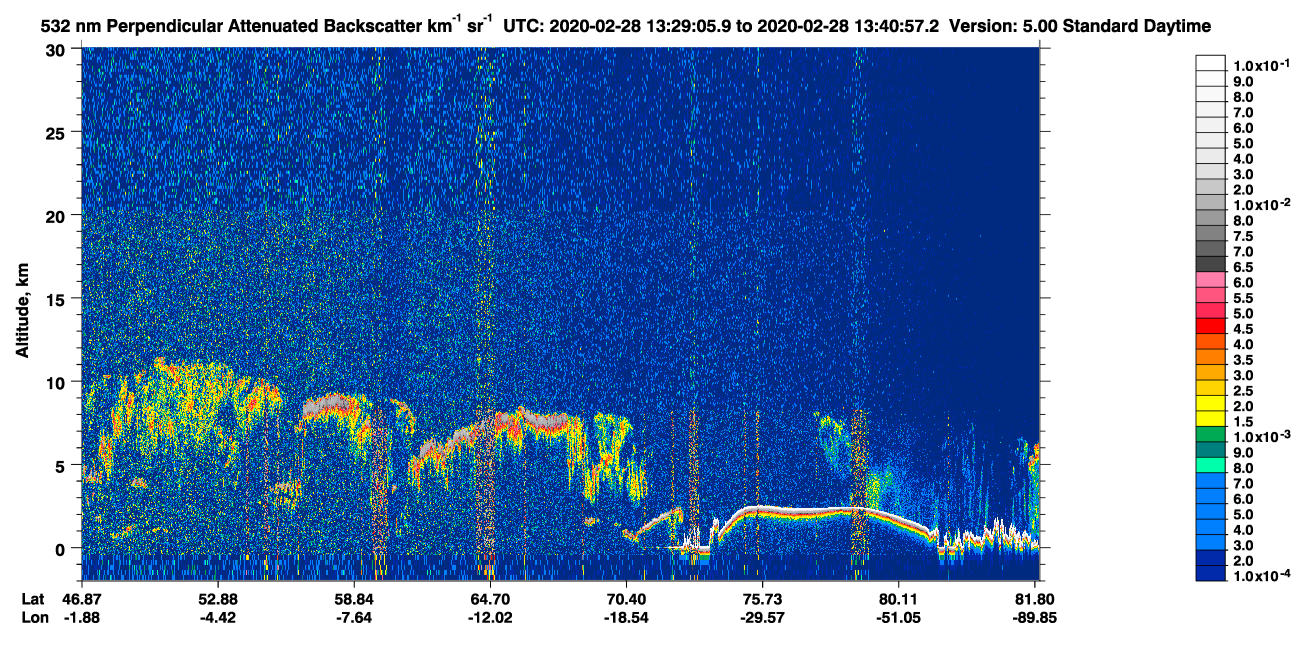
Task: Click the '5.5' colorbar label
Action: (1243, 298)
